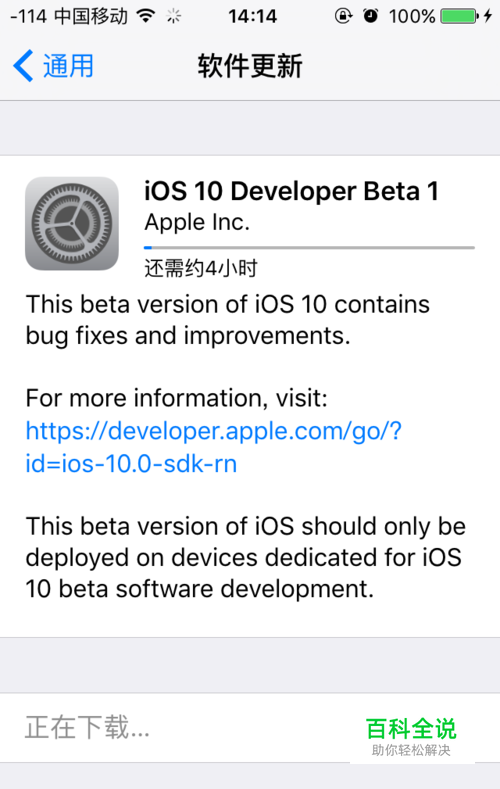Tap the Wi-Fi status icon
This screenshot has height=789, width=500.
tap(146, 16)
